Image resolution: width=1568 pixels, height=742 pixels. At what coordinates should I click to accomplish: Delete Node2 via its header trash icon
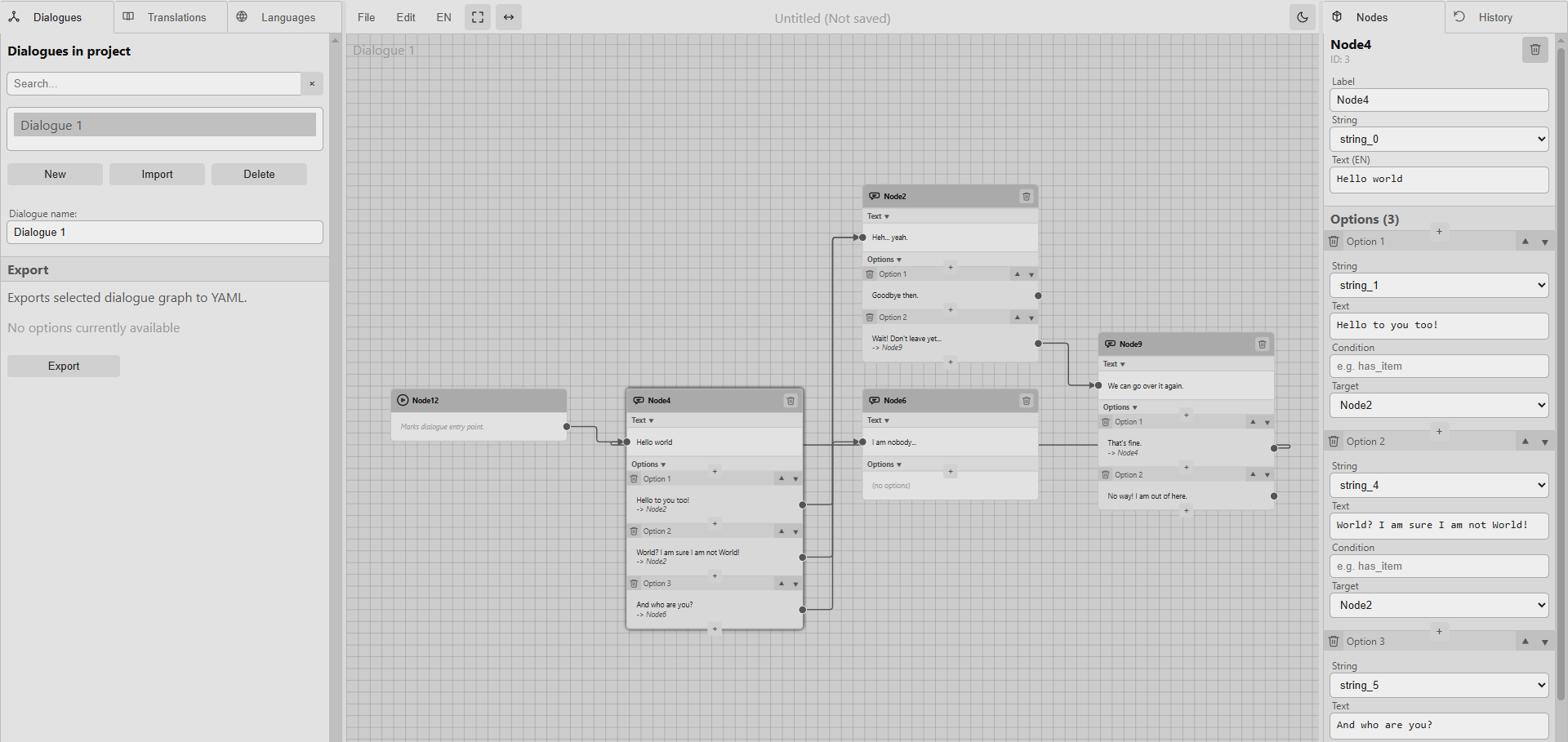[1027, 197]
